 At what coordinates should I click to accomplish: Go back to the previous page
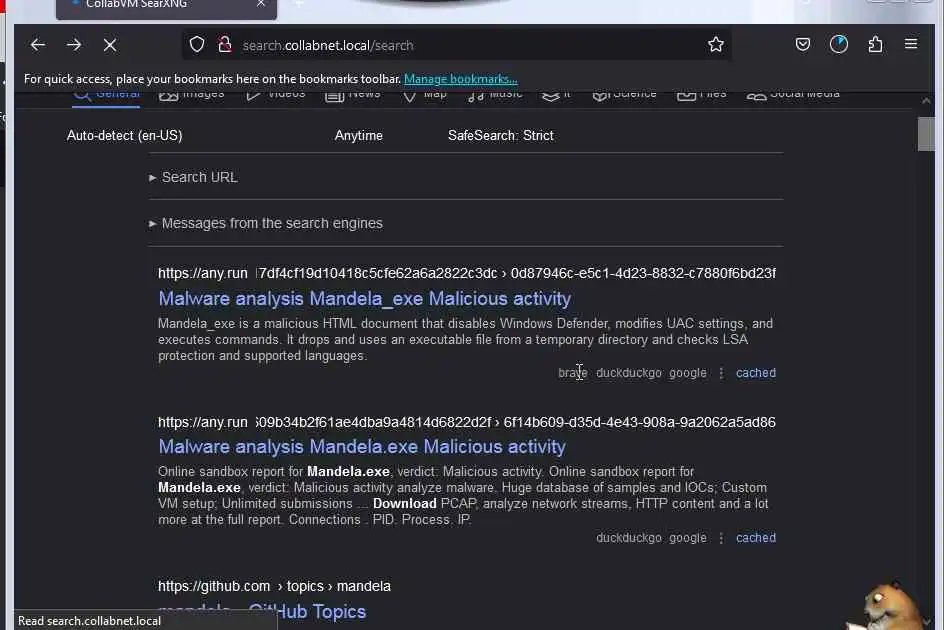pos(37,45)
